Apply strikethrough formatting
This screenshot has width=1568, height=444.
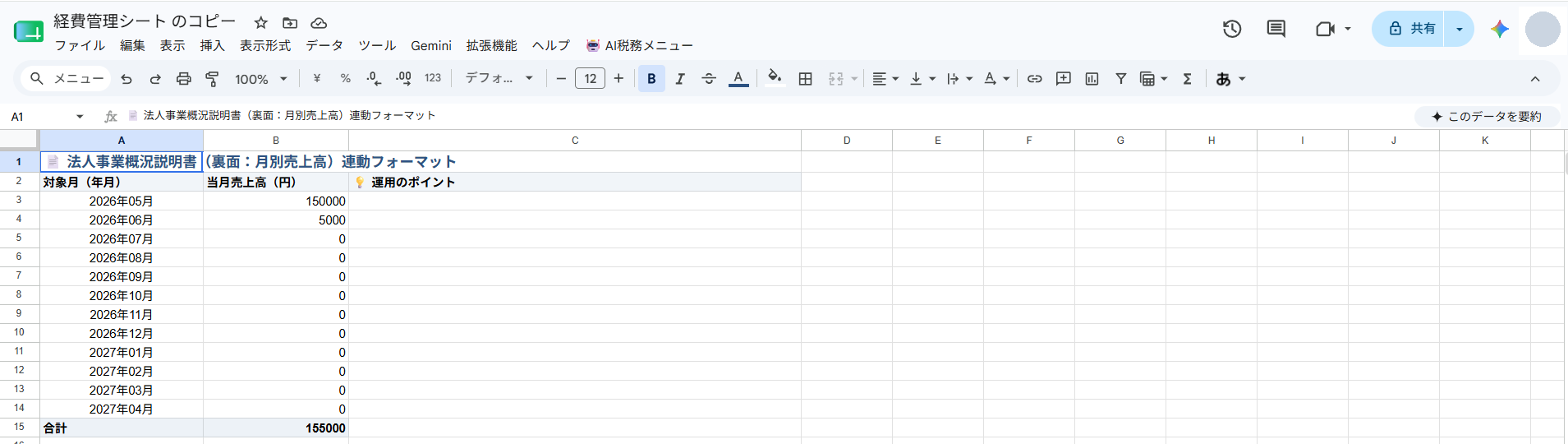tap(709, 79)
